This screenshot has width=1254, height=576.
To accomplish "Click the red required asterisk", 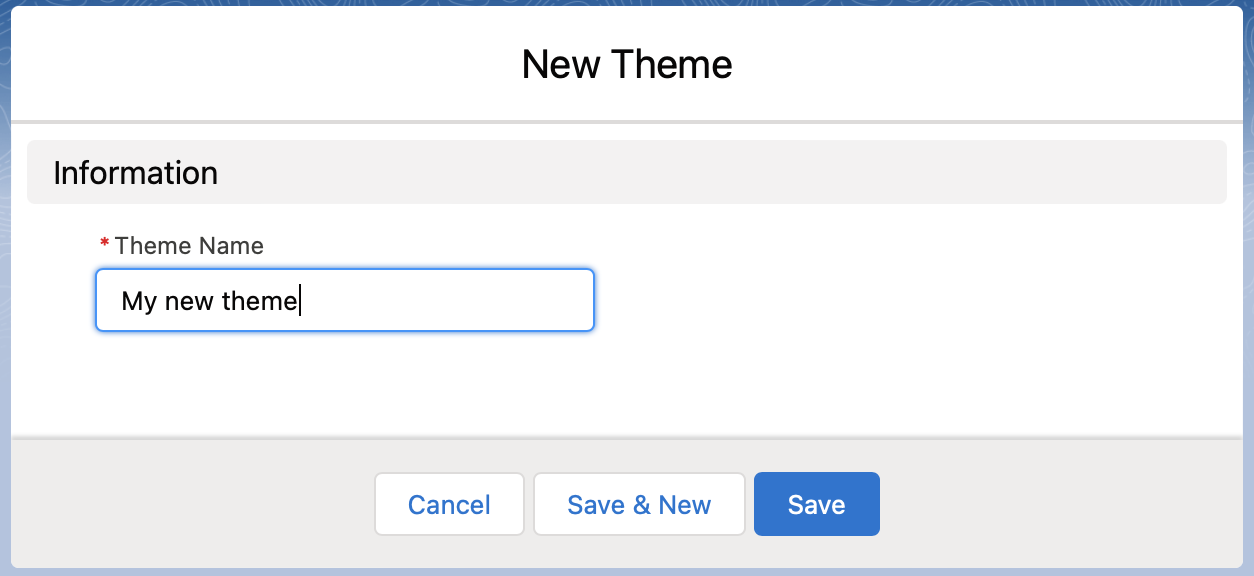I will [x=105, y=246].
